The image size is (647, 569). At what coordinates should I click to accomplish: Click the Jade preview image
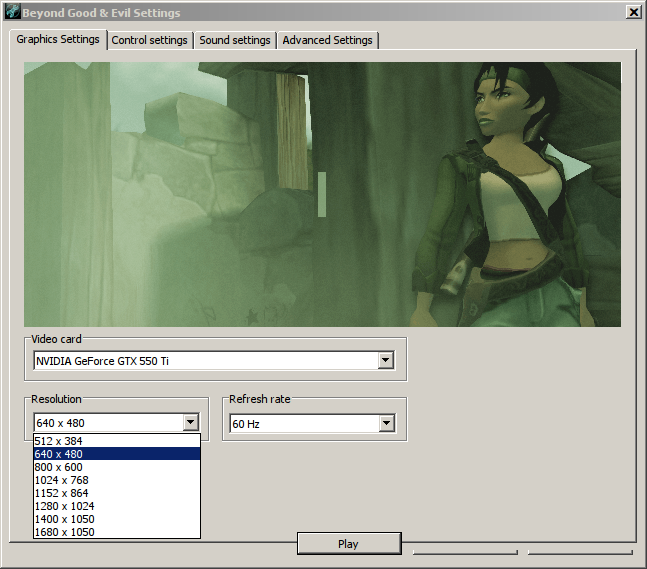322,194
